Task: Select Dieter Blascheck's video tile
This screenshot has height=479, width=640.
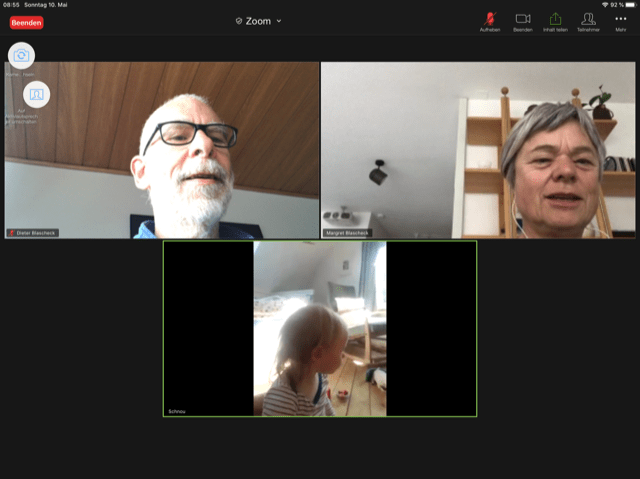Action: tap(162, 150)
